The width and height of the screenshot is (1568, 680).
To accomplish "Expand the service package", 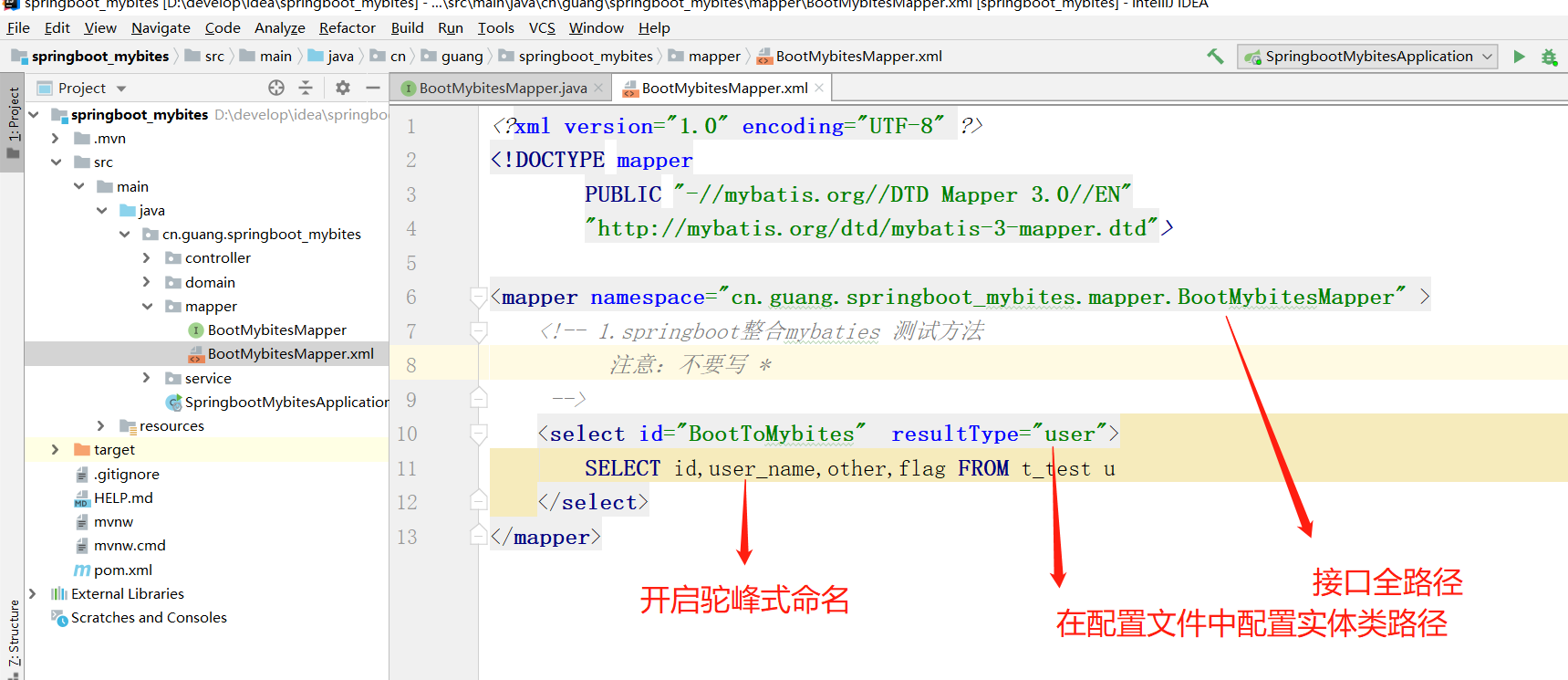I will (x=147, y=378).
